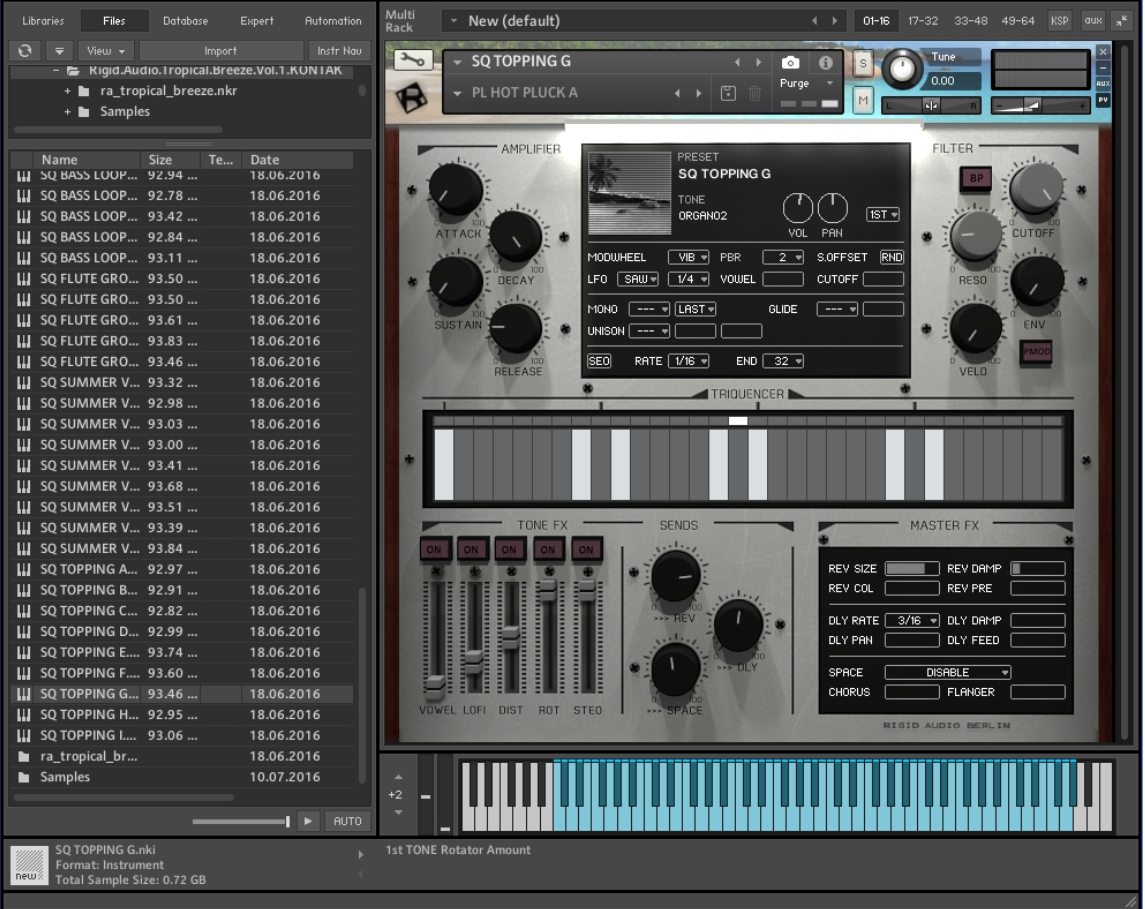Screen dimensions: 1145x909
Task: Toggle the AUTO preview button
Action: click(348, 821)
